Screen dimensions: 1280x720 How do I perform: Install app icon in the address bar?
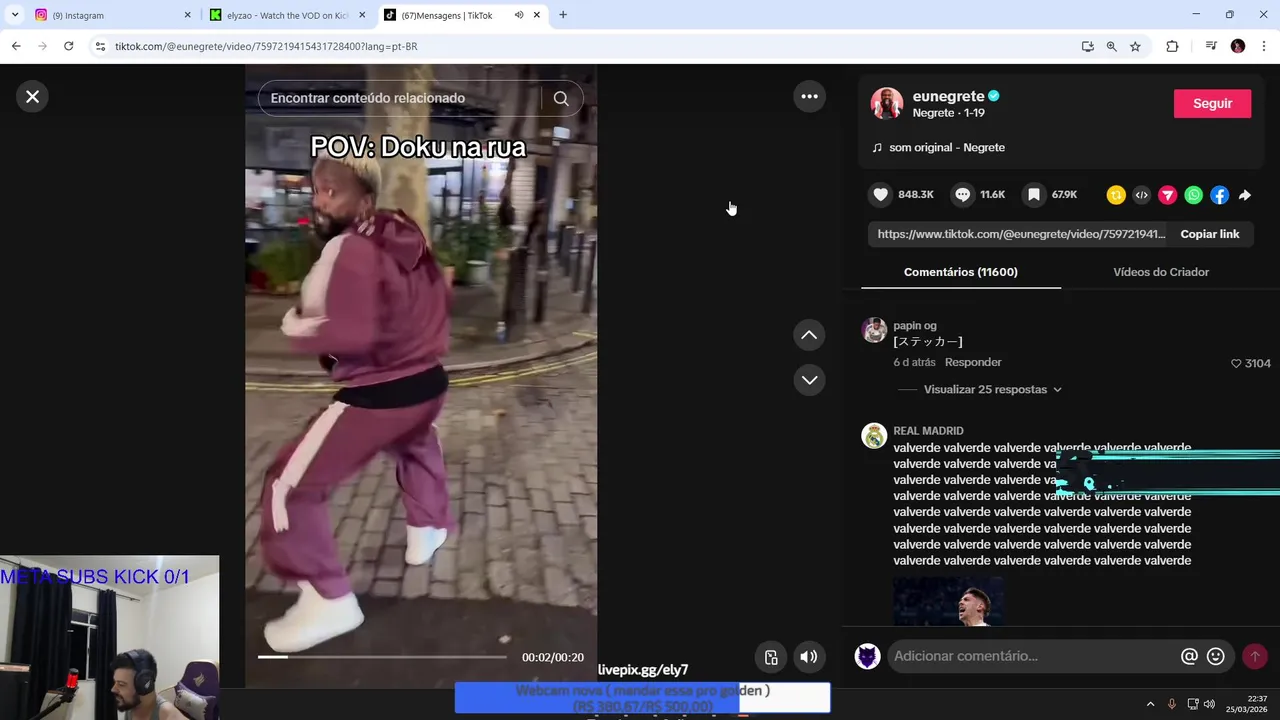point(1087,46)
